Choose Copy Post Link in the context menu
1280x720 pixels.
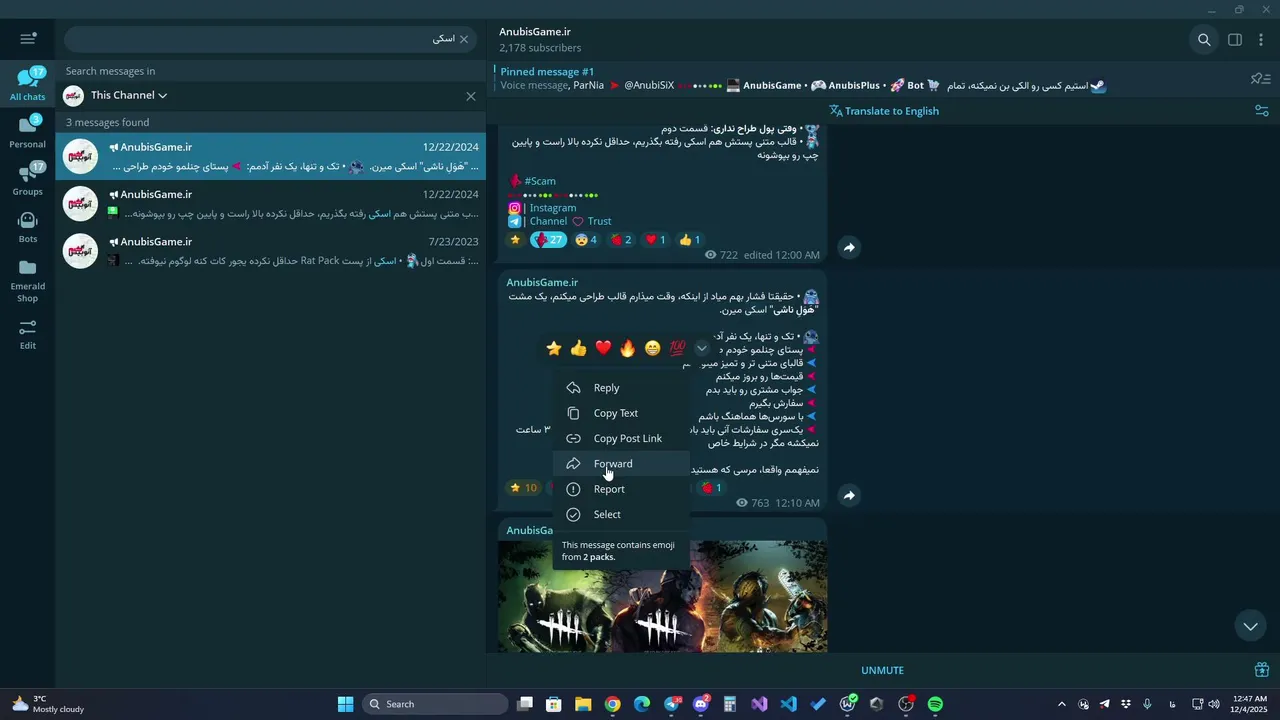(621, 438)
